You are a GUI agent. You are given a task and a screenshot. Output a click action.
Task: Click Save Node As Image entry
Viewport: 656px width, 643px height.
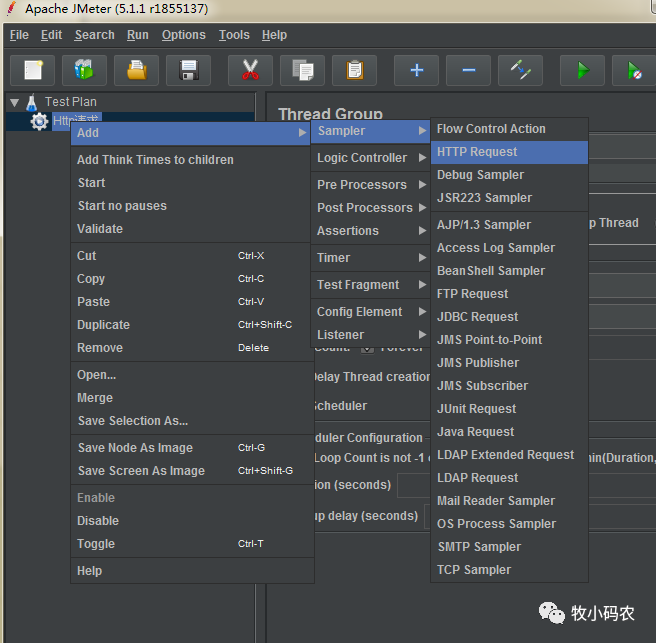coord(190,448)
